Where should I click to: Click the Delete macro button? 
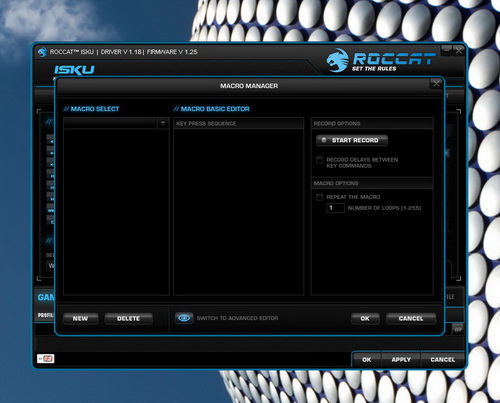pyautogui.click(x=128, y=319)
